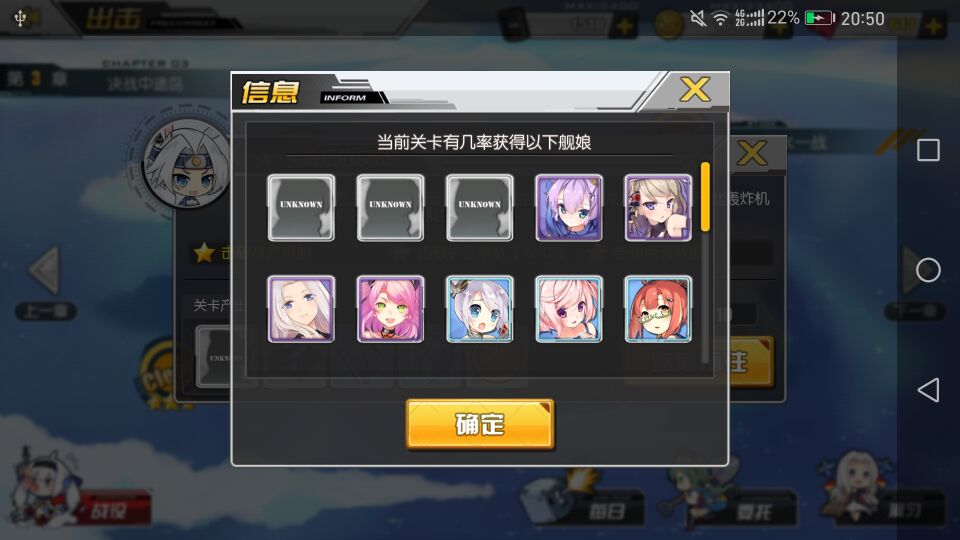Tap Android back triangle button
960x540 pixels.
pyautogui.click(x=928, y=390)
